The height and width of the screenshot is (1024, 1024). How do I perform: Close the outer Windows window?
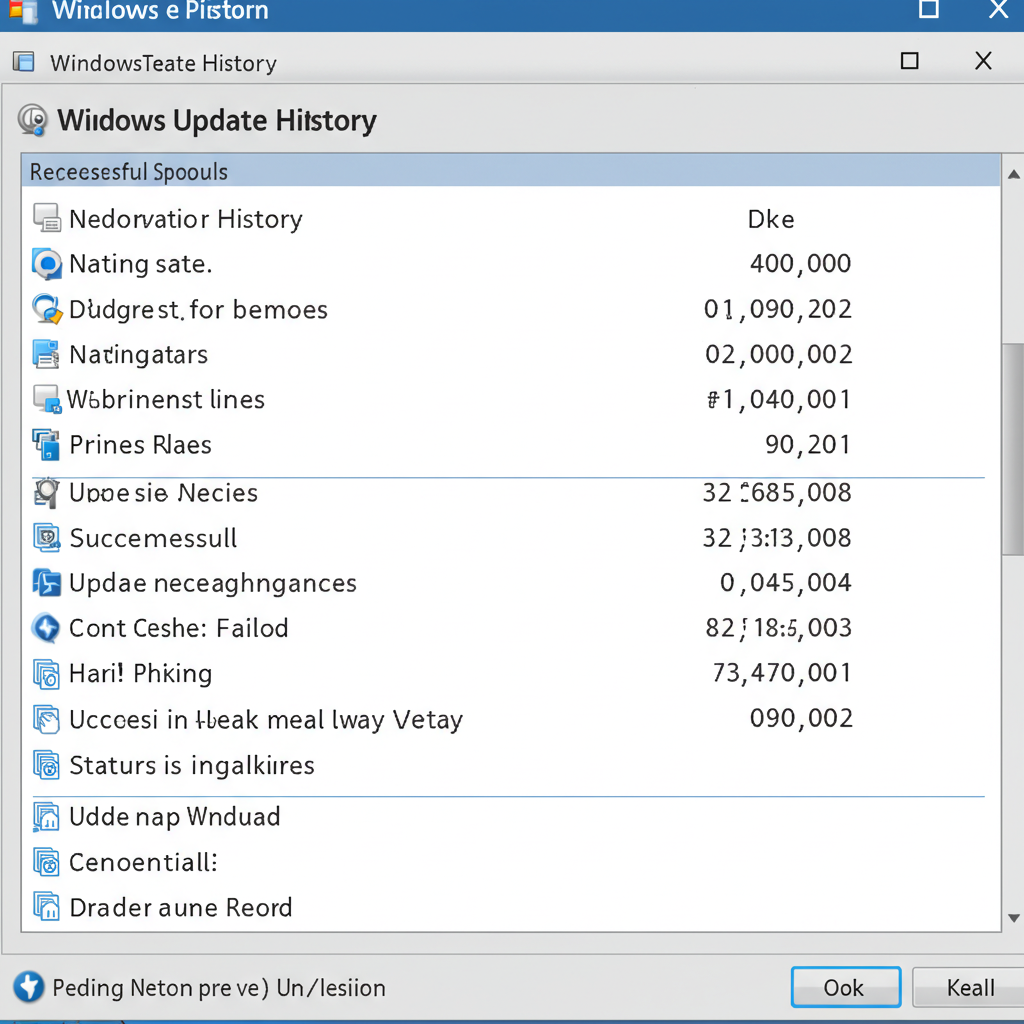(x=999, y=9)
